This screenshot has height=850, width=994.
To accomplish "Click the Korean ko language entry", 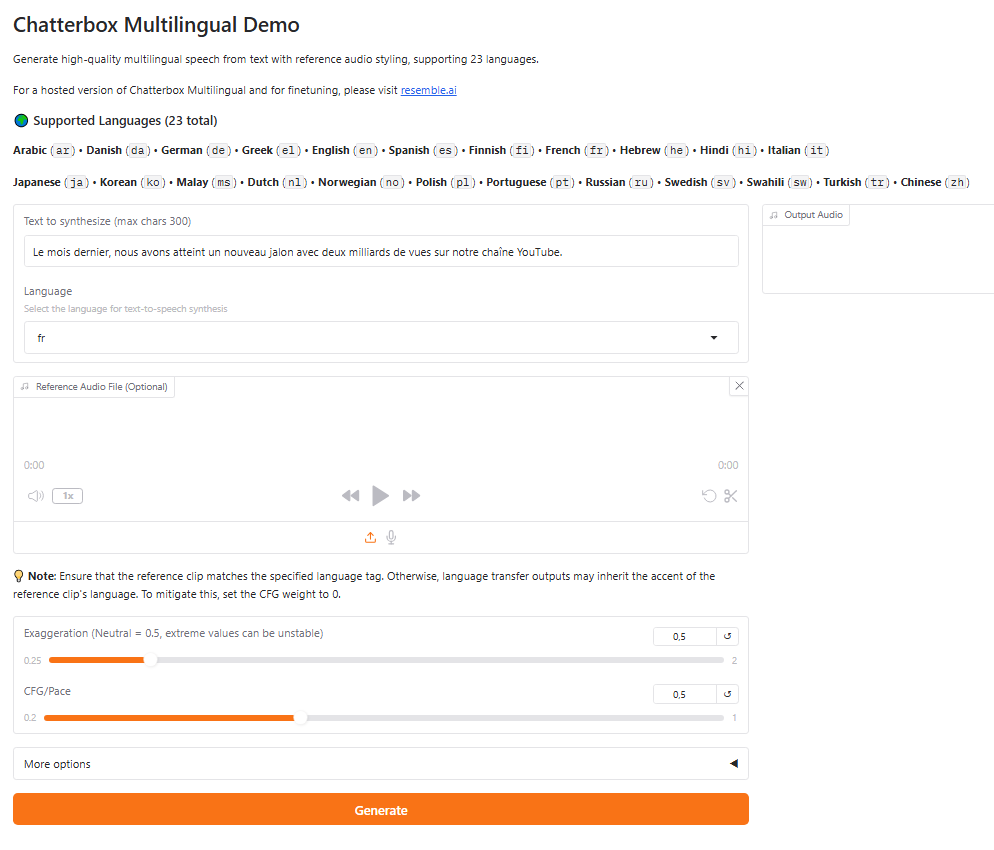I will [x=133, y=183].
